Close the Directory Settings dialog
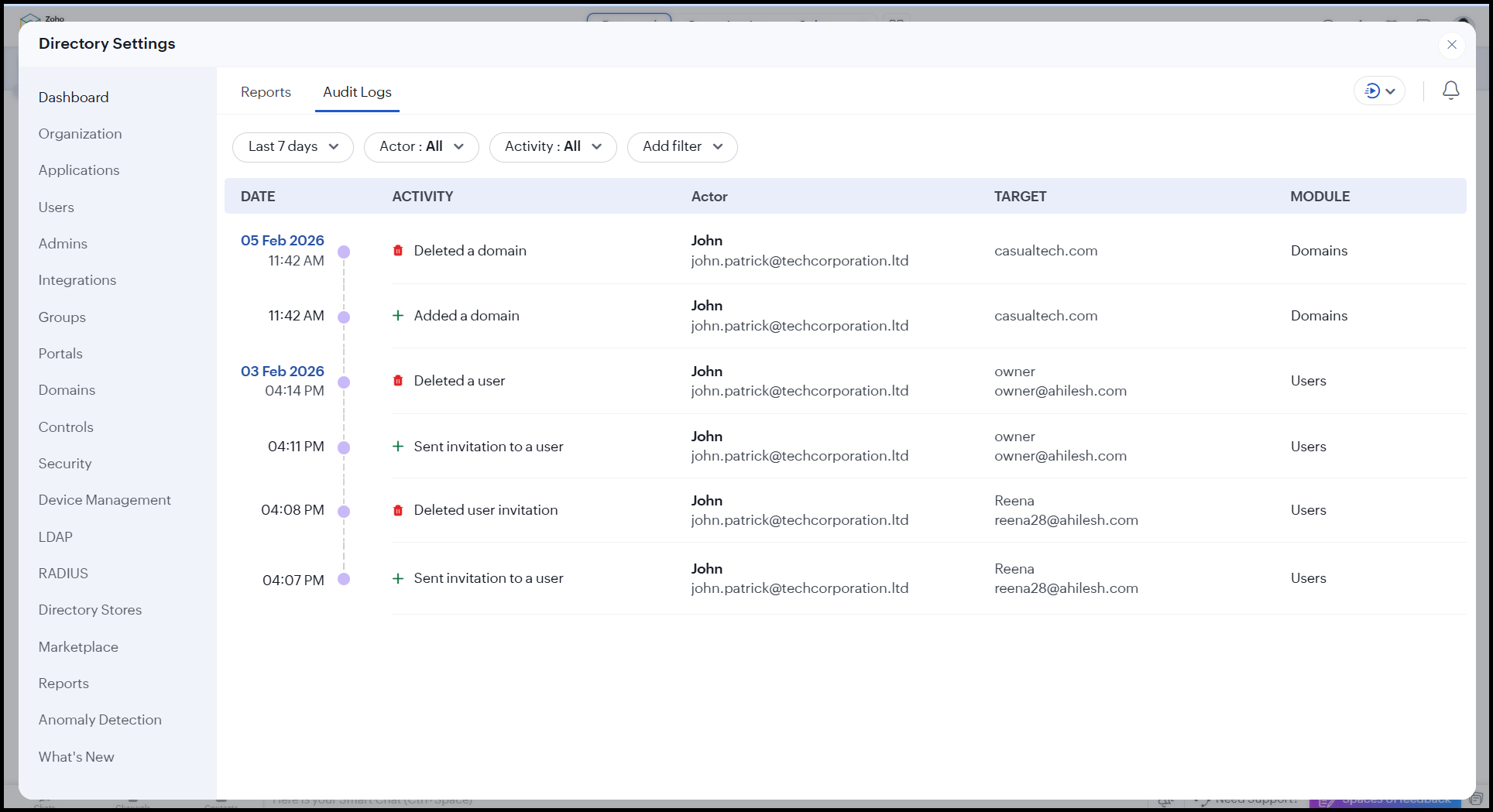 1451,45
